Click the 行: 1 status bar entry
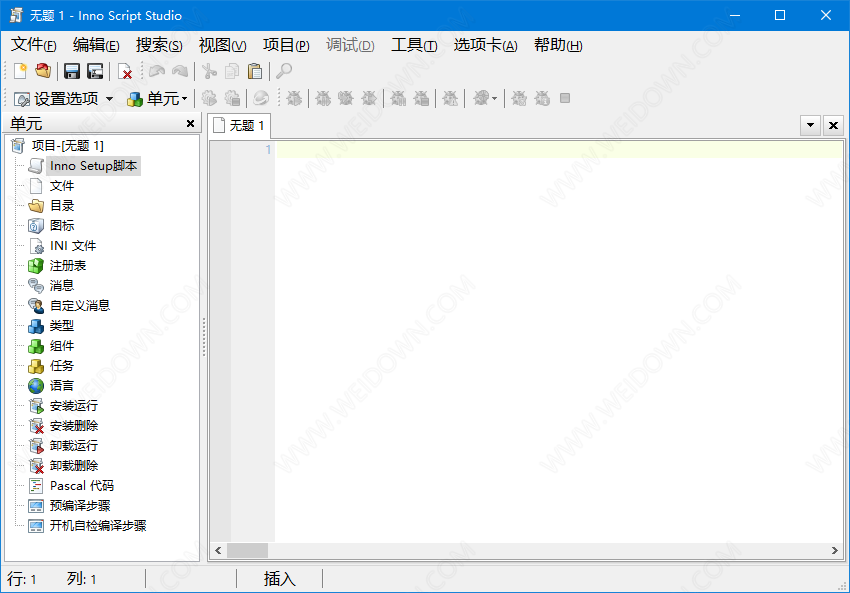850x593 pixels. tap(22, 579)
